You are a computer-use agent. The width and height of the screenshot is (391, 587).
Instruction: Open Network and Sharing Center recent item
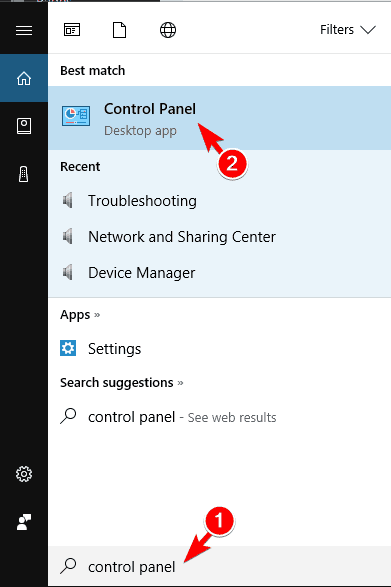[x=219, y=237]
